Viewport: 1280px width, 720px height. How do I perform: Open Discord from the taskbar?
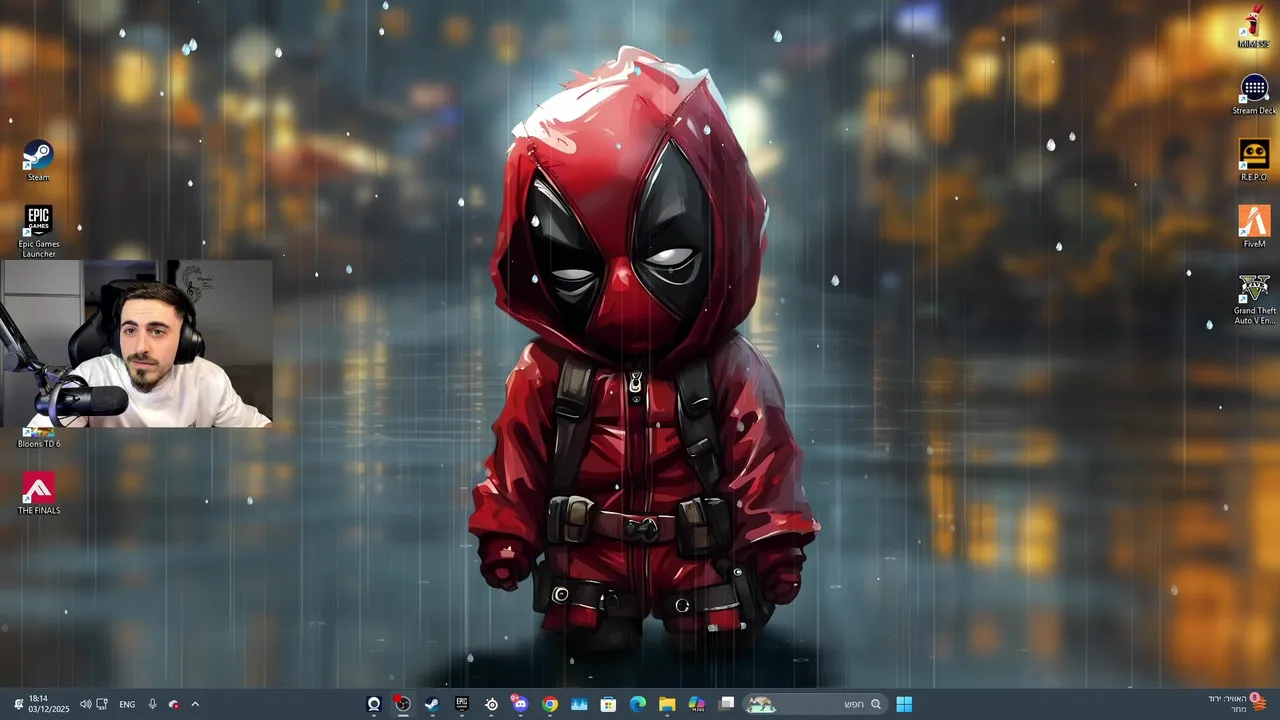520,704
